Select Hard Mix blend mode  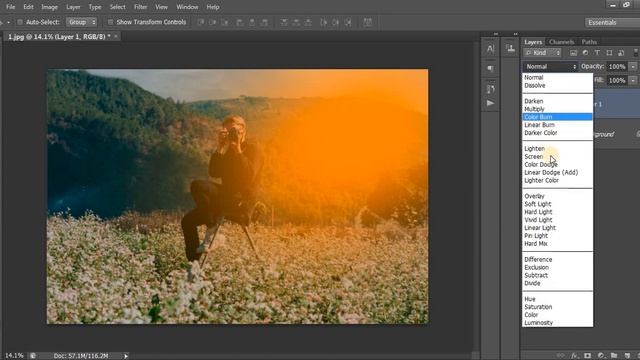558,243
